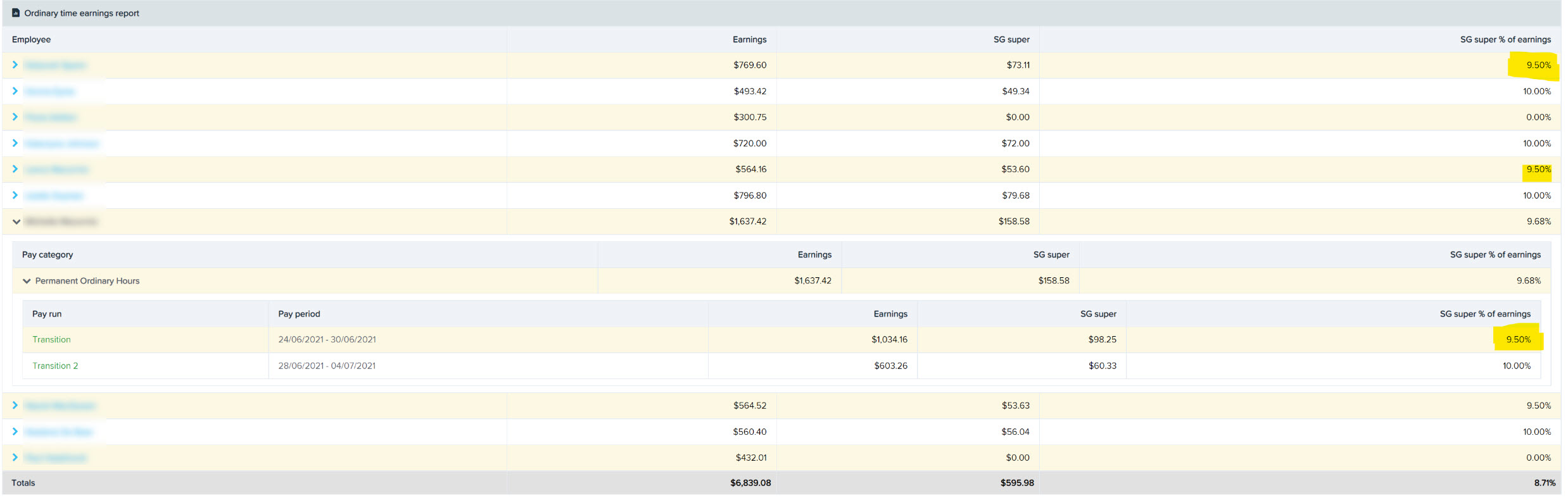Expand the employee row with $300.75 earnings
Screen dimensions: 1568x500
(15, 116)
